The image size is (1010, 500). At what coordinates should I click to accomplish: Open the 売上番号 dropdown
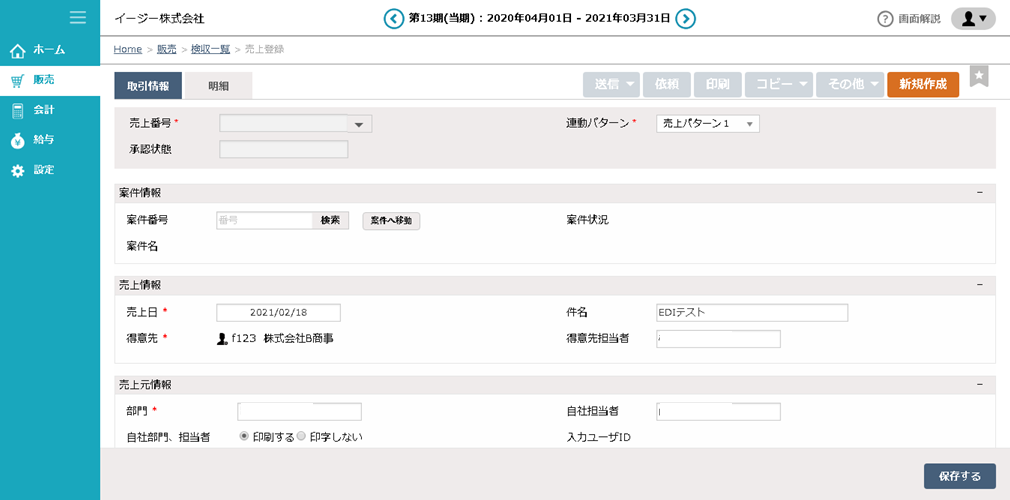358,124
